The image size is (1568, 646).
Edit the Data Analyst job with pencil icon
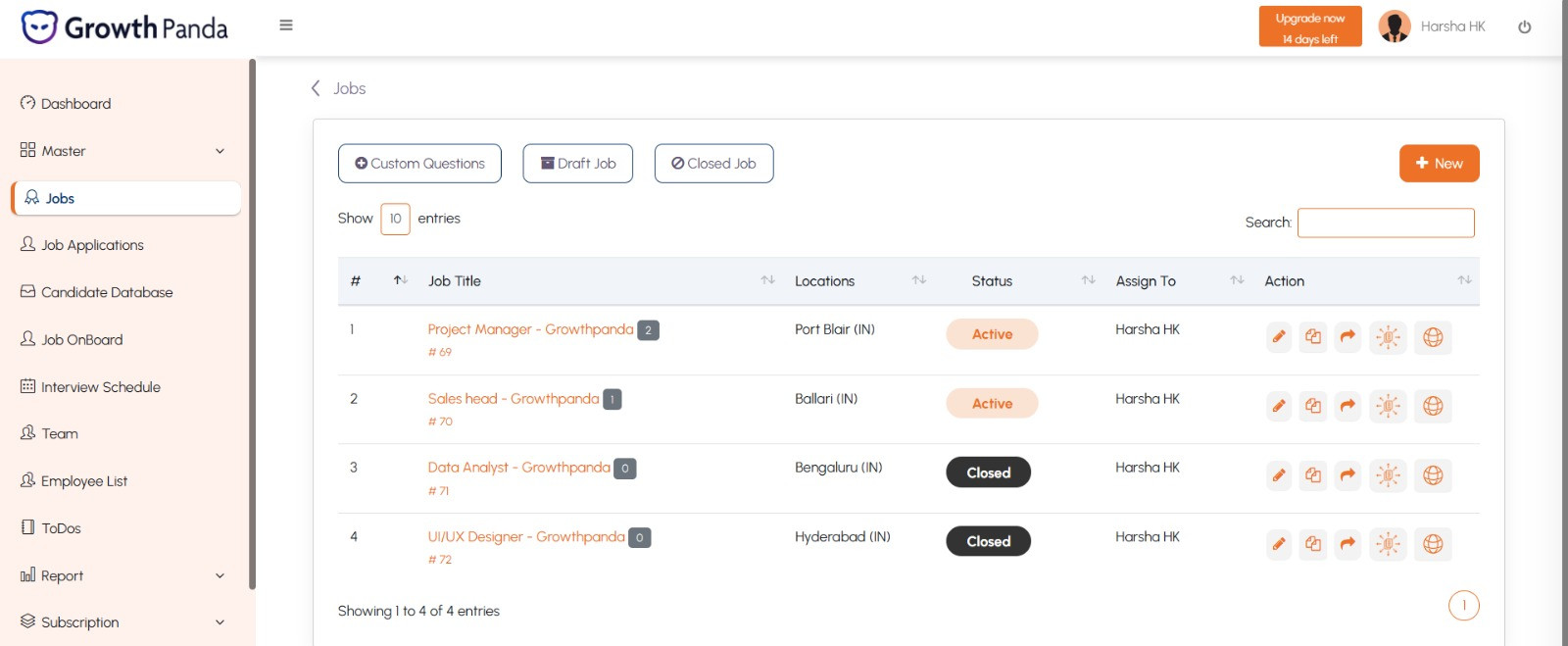coord(1279,475)
